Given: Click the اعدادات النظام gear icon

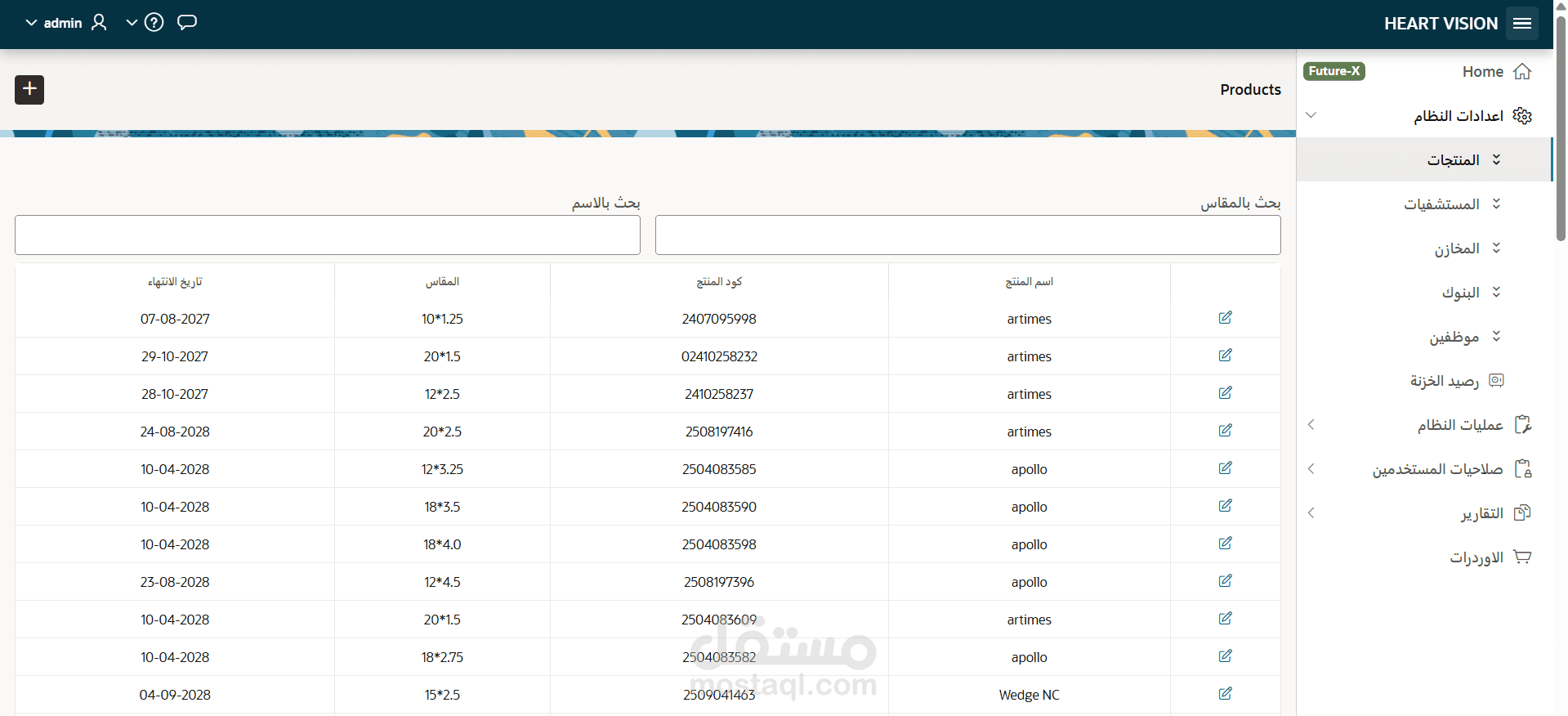Looking at the screenshot, I should click(x=1522, y=116).
